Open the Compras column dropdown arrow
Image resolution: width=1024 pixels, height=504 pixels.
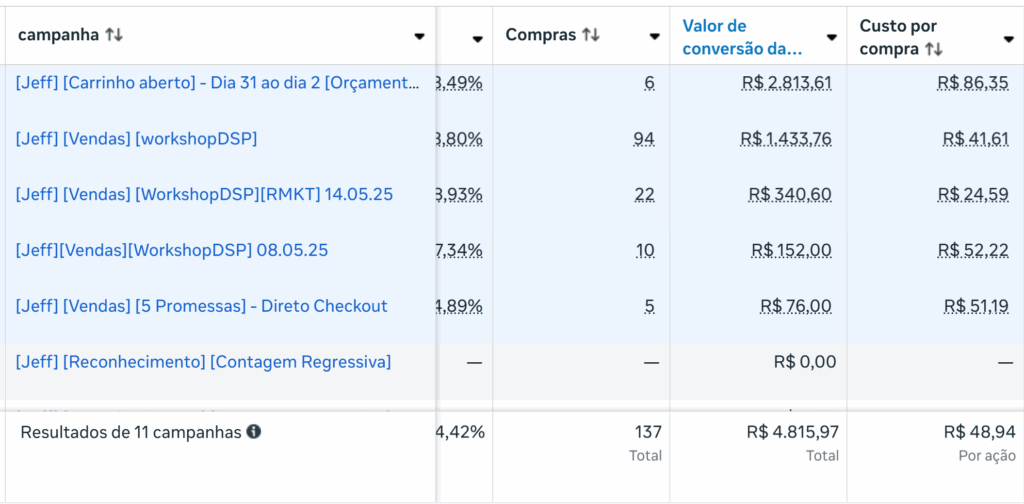click(x=654, y=37)
